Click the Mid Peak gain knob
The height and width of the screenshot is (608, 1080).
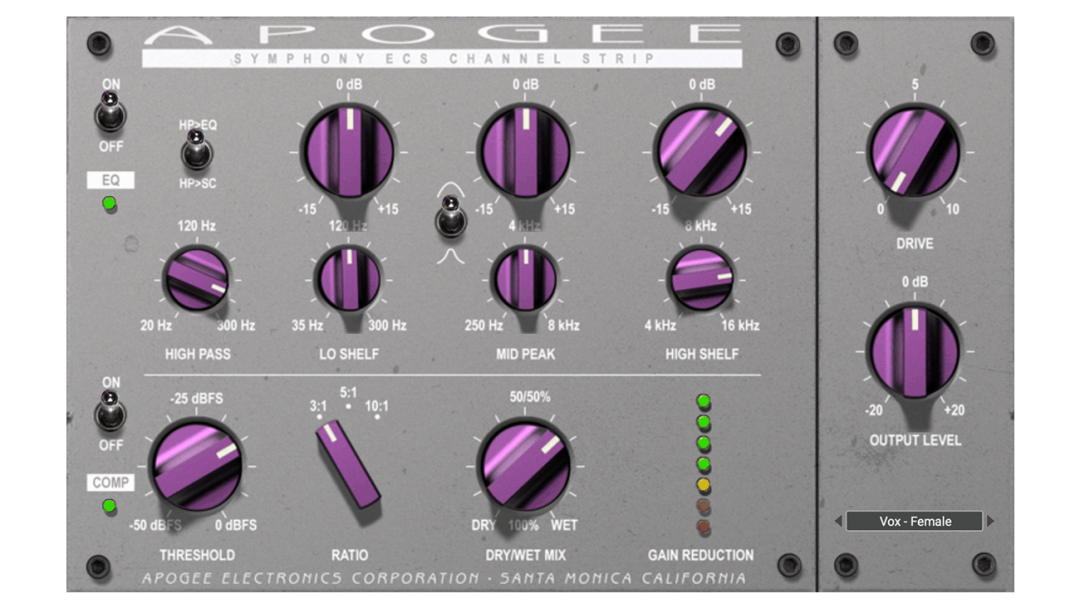pyautogui.click(x=525, y=153)
